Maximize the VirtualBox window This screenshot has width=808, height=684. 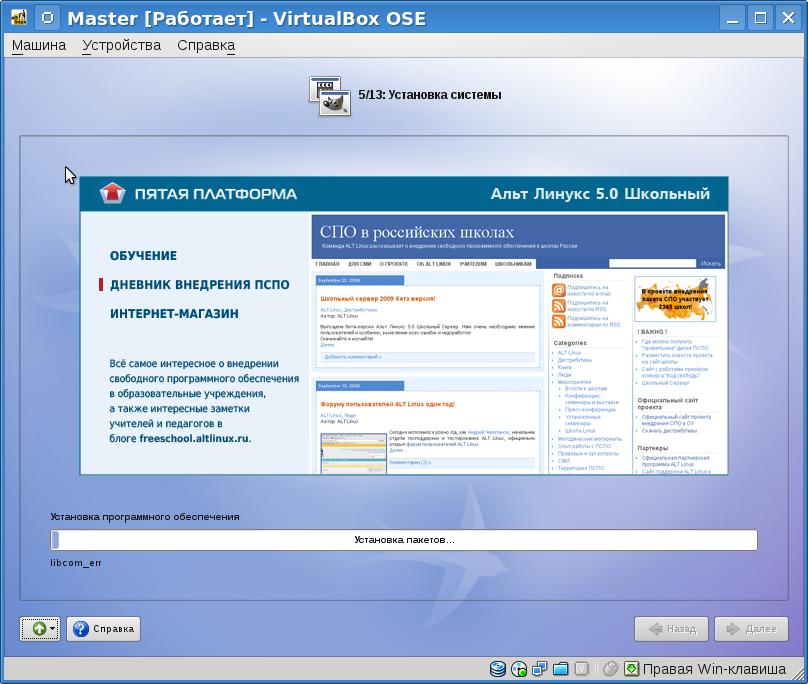click(x=760, y=18)
